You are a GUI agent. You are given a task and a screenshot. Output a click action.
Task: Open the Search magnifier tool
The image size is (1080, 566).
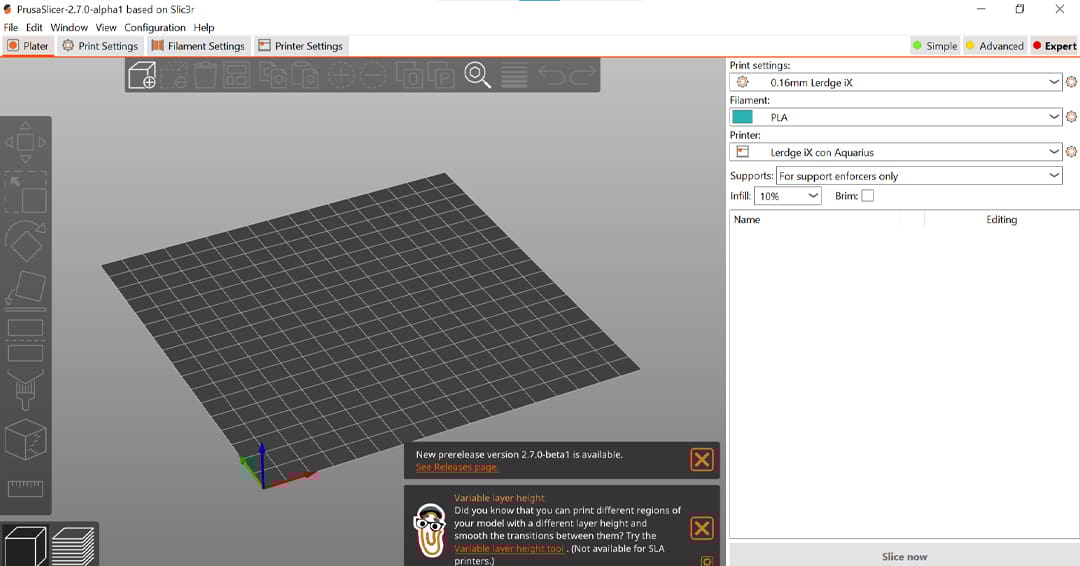point(477,75)
